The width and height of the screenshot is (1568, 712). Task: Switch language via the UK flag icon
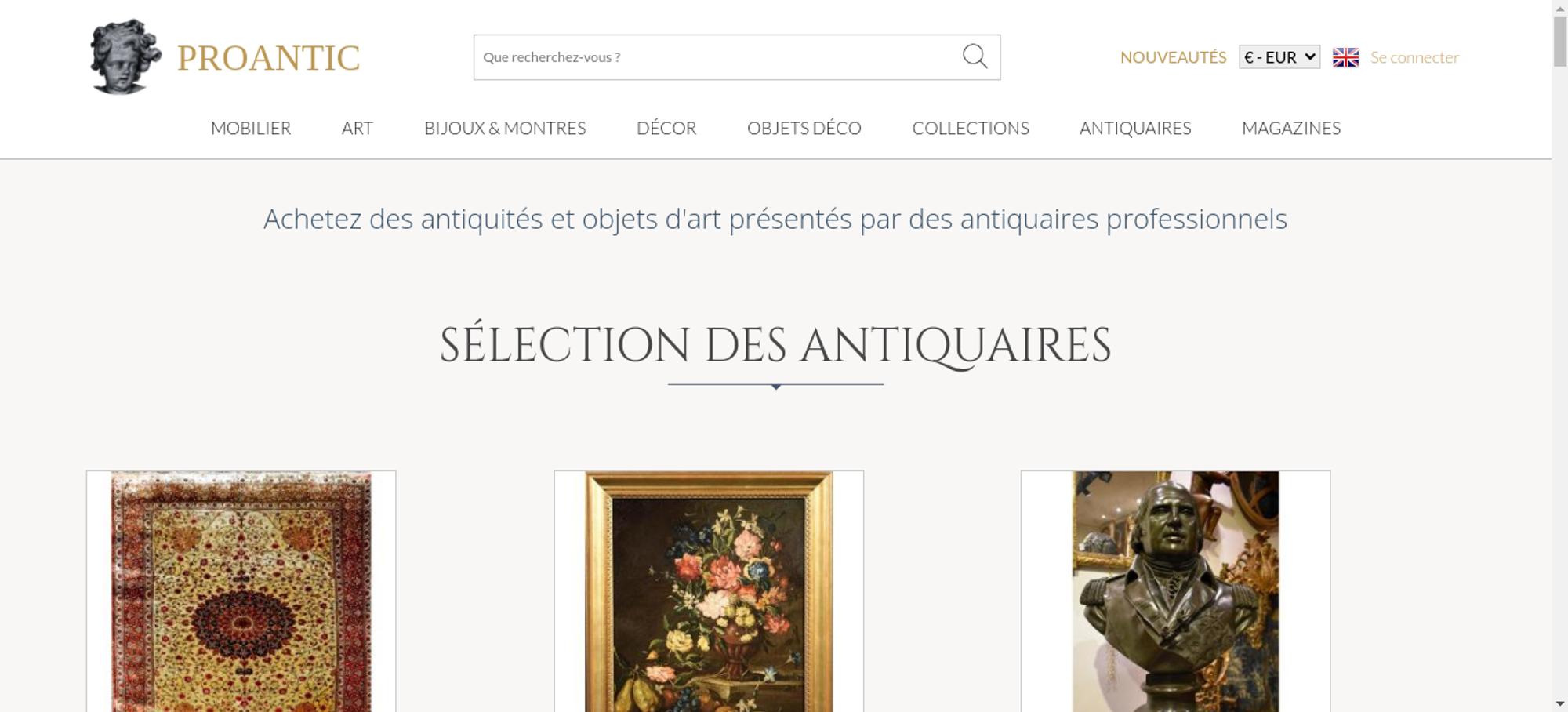pyautogui.click(x=1345, y=57)
